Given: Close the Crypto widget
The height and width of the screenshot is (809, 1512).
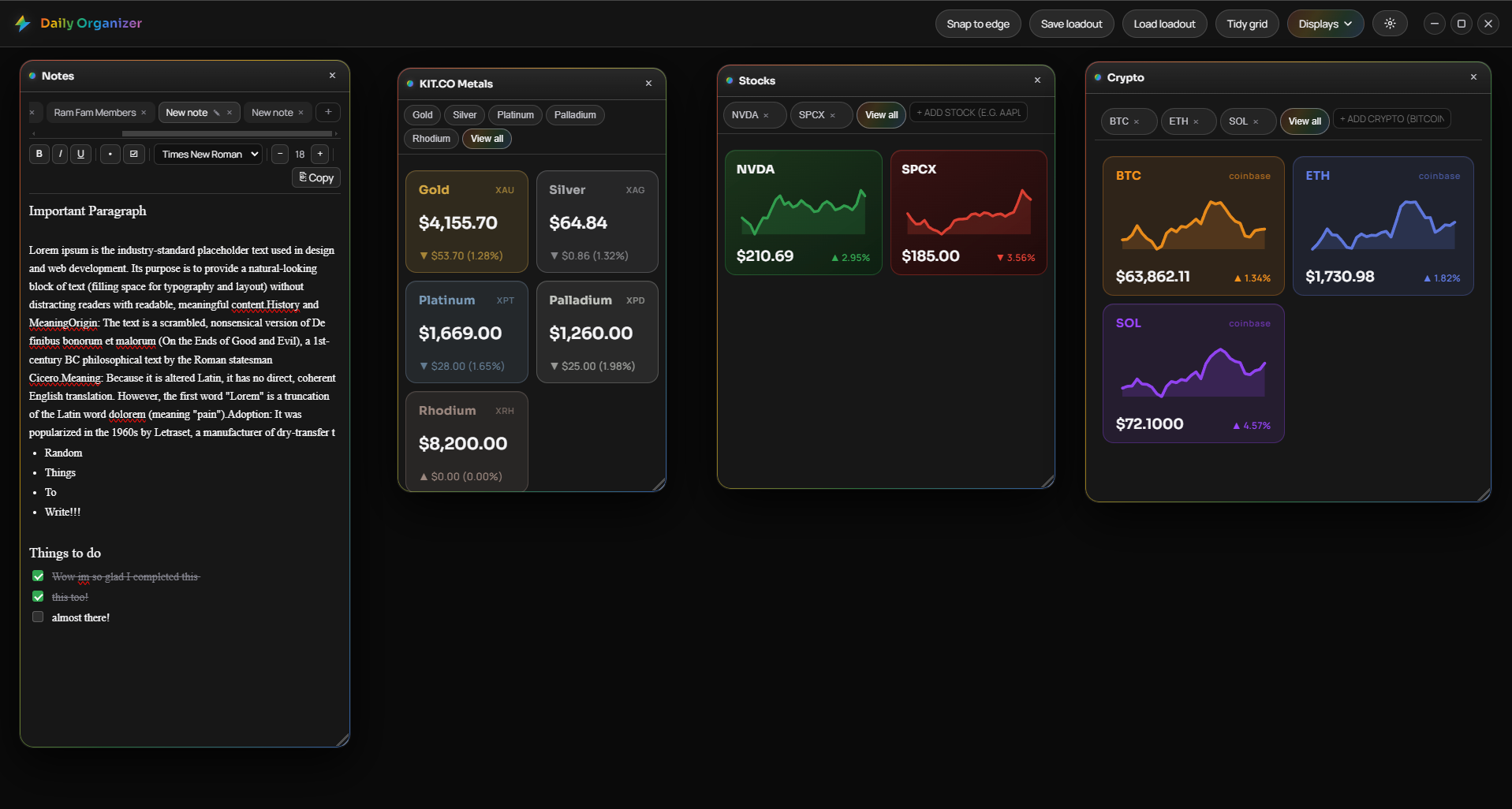Looking at the screenshot, I should click(1473, 77).
